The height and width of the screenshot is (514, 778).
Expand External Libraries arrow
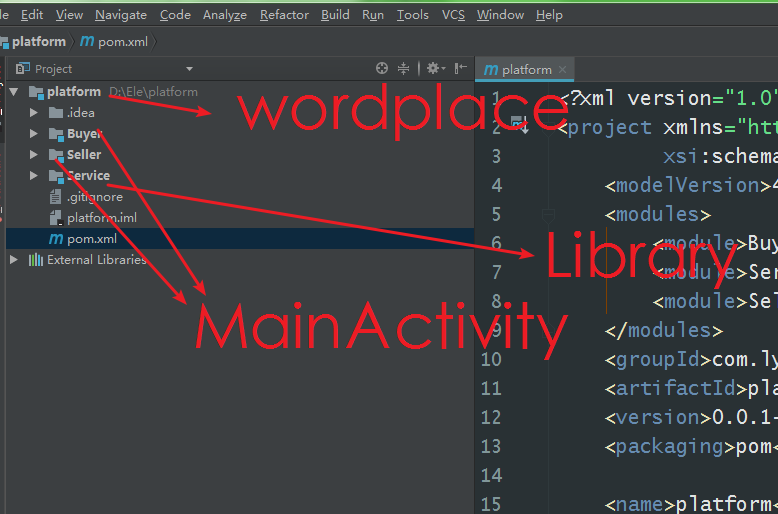tap(14, 259)
